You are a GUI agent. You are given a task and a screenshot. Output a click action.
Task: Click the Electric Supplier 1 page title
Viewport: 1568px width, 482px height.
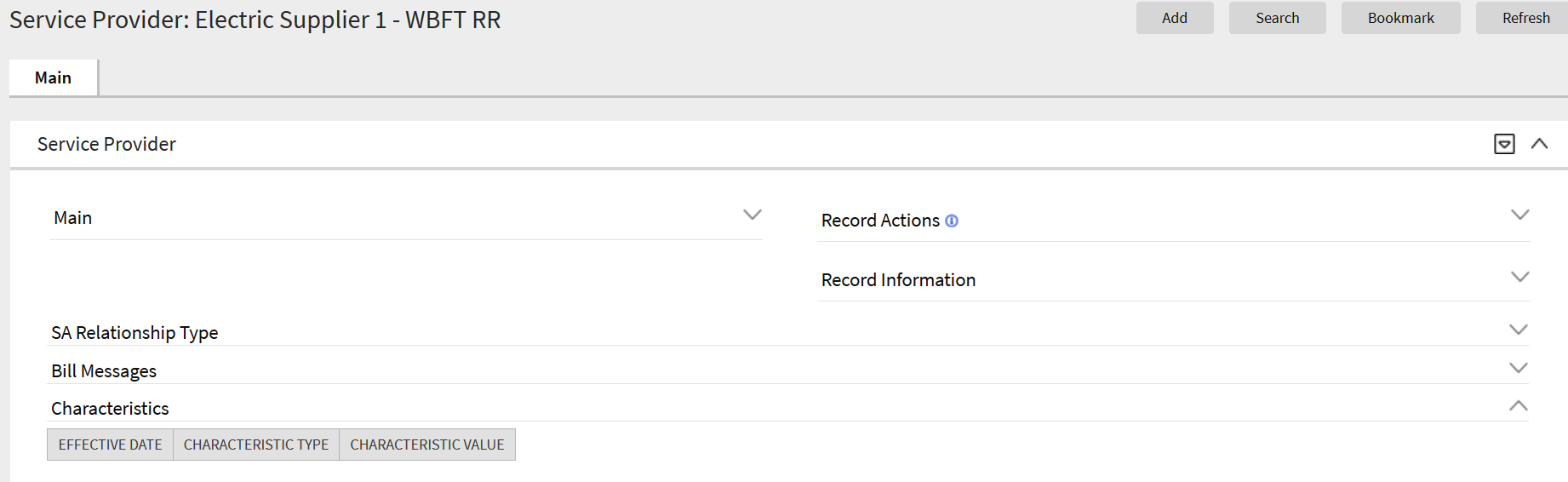click(255, 20)
